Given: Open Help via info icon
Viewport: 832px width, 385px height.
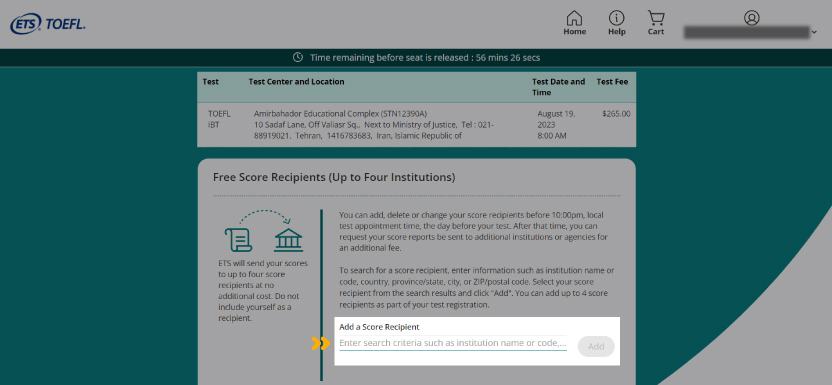Looking at the screenshot, I should 616,18.
